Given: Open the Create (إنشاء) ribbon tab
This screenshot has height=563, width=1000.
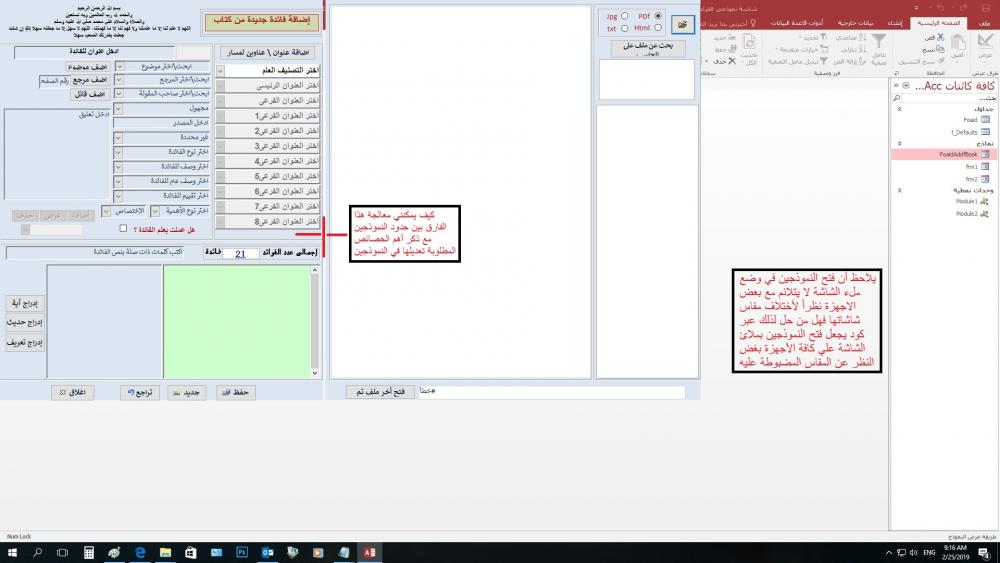Looking at the screenshot, I should pos(895,23).
